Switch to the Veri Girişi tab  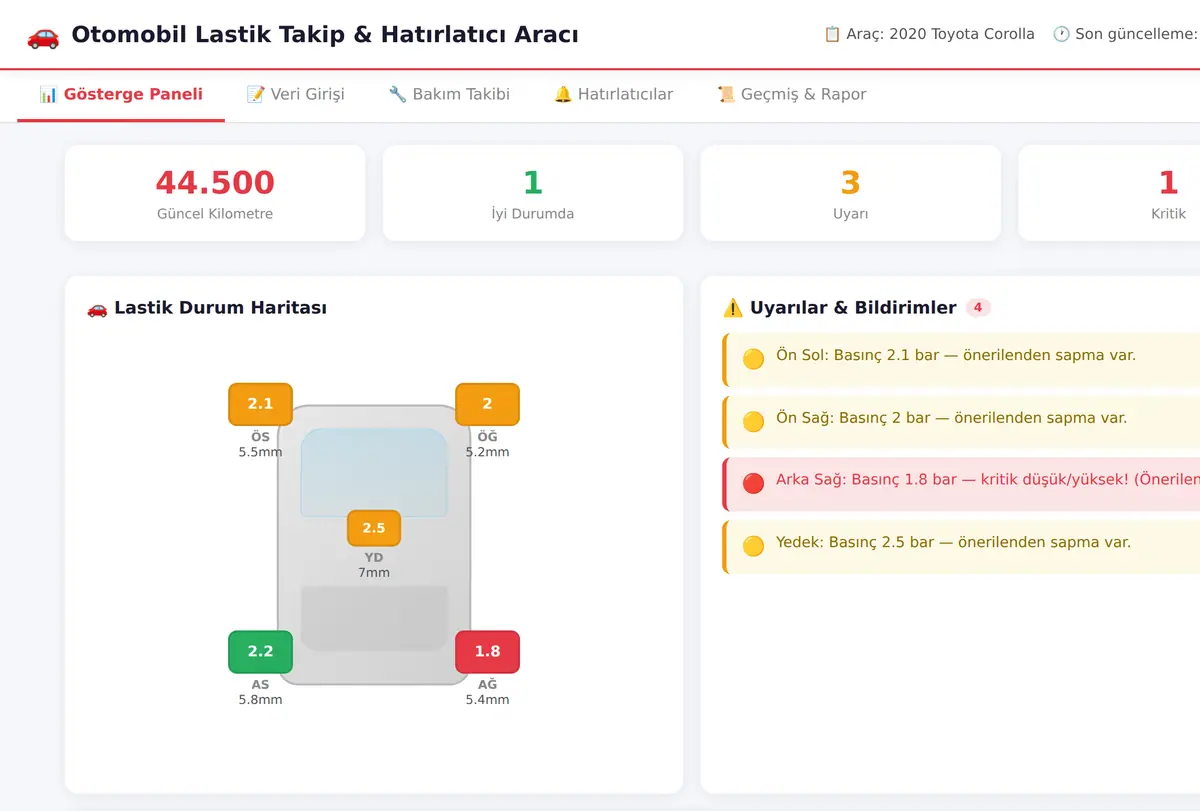pyautogui.click(x=295, y=95)
